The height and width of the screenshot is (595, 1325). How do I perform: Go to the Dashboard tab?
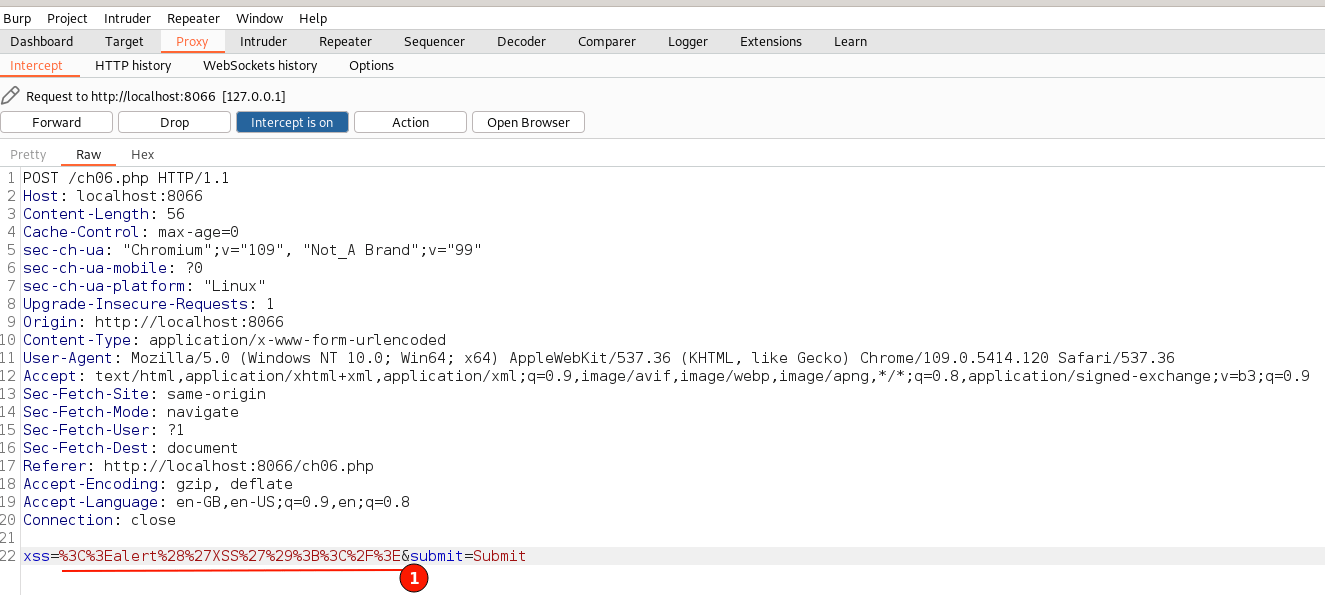point(42,41)
